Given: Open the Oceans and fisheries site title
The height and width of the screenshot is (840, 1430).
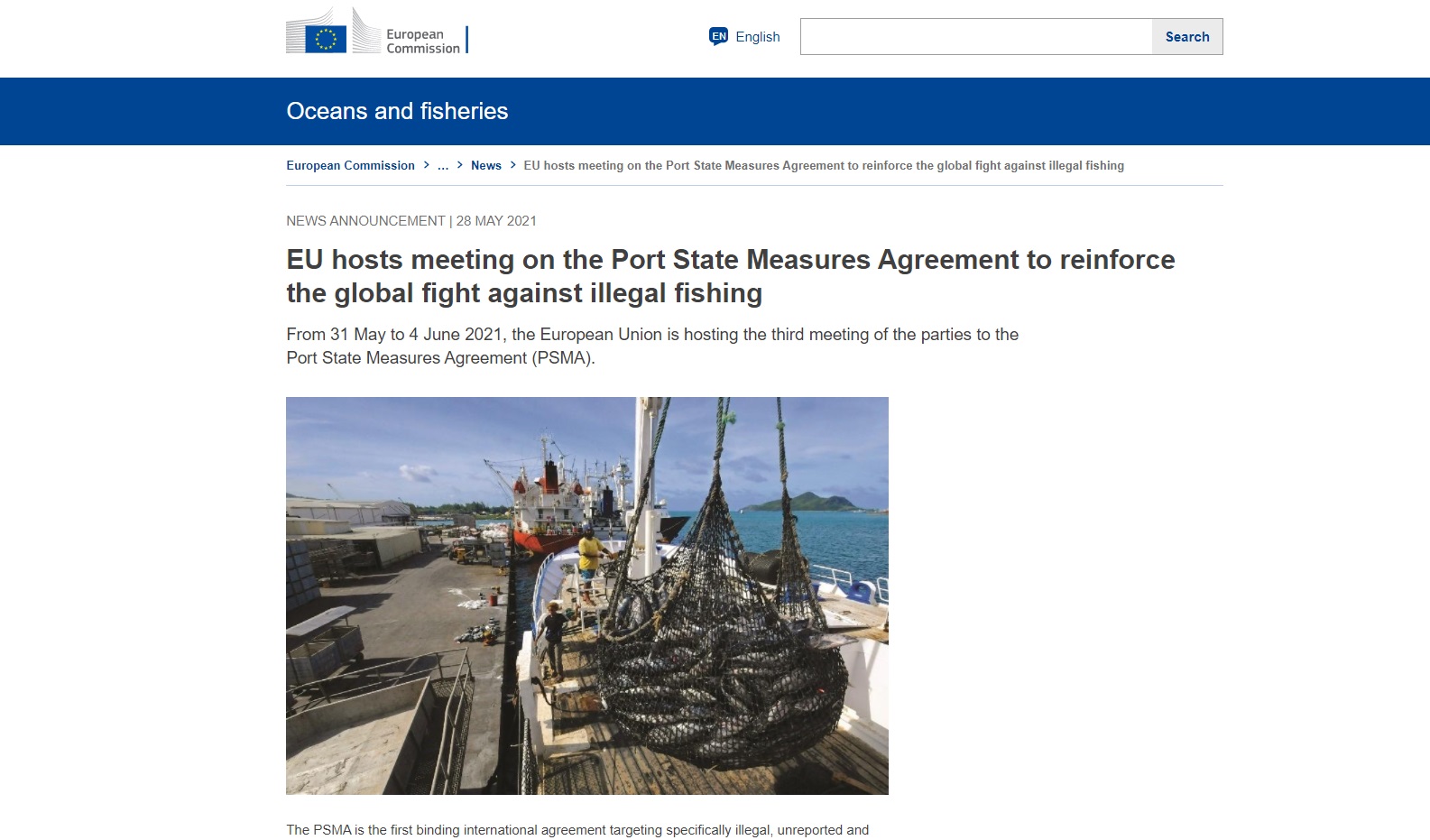Looking at the screenshot, I should pyautogui.click(x=397, y=111).
